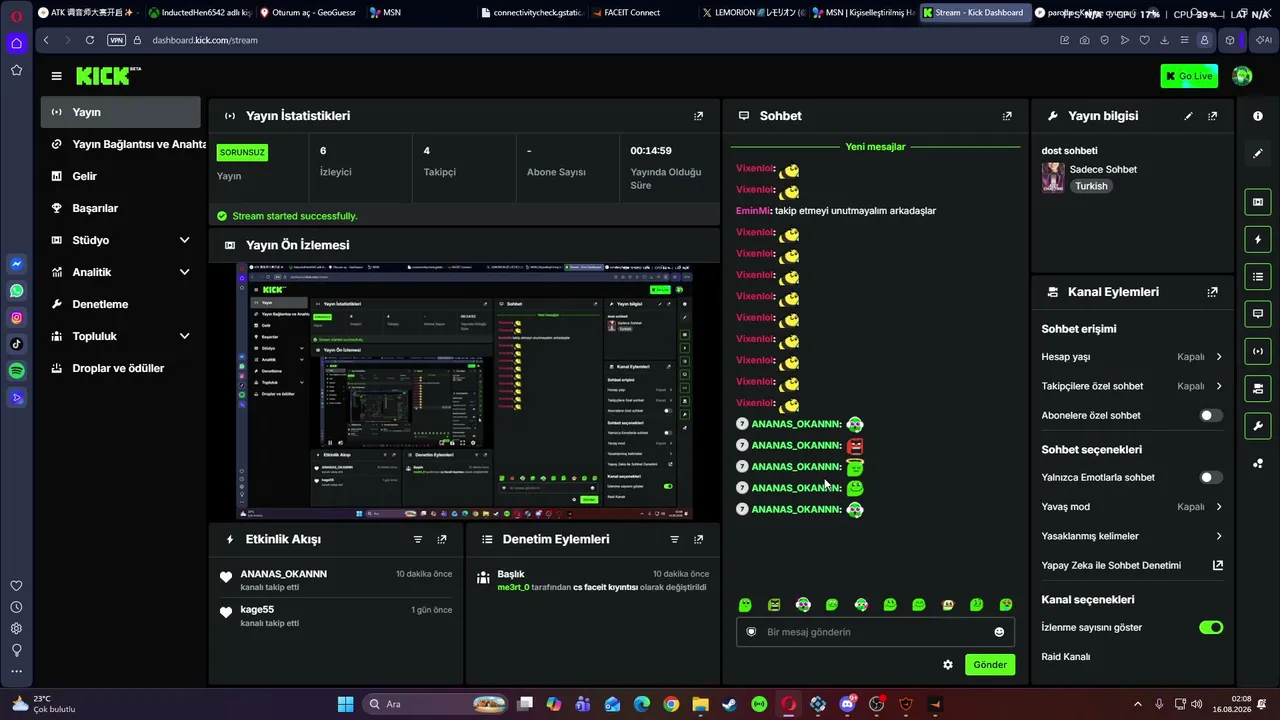
Task: Click EminMi username in chat
Action: 753,211
